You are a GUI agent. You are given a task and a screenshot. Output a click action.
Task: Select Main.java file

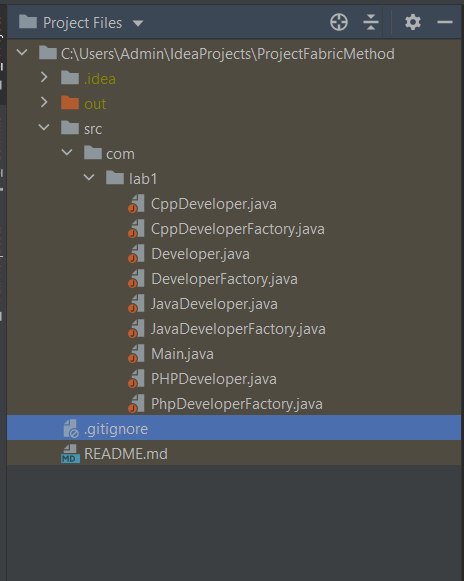tap(182, 354)
